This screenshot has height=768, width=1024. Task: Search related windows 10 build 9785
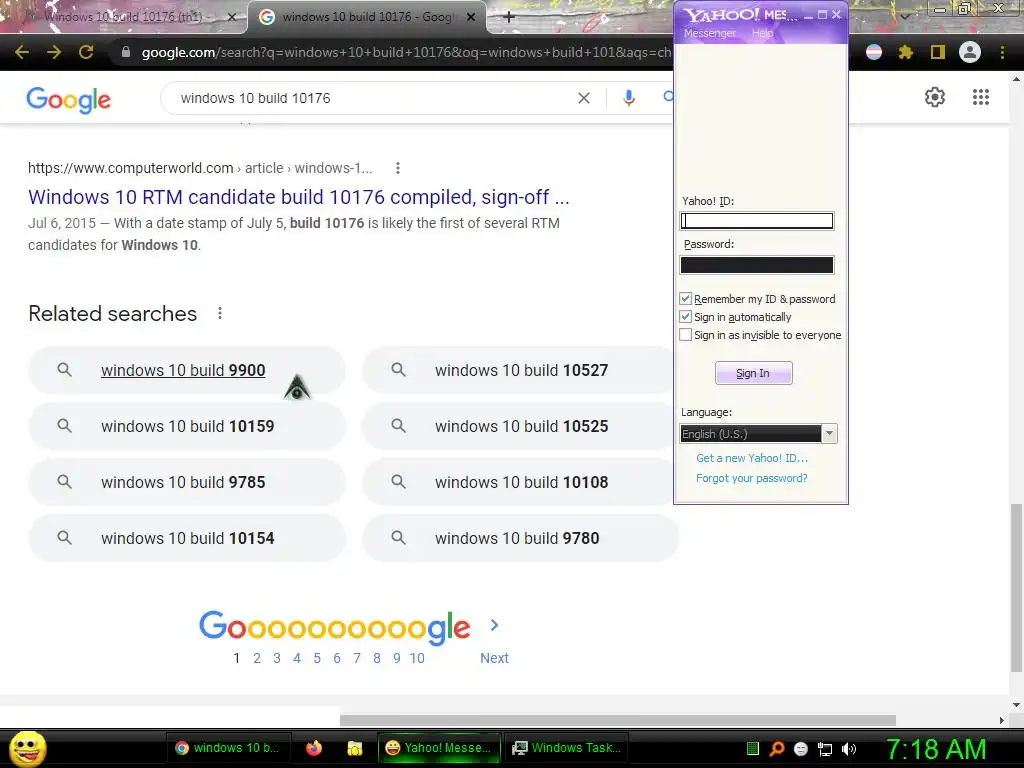coord(187,482)
